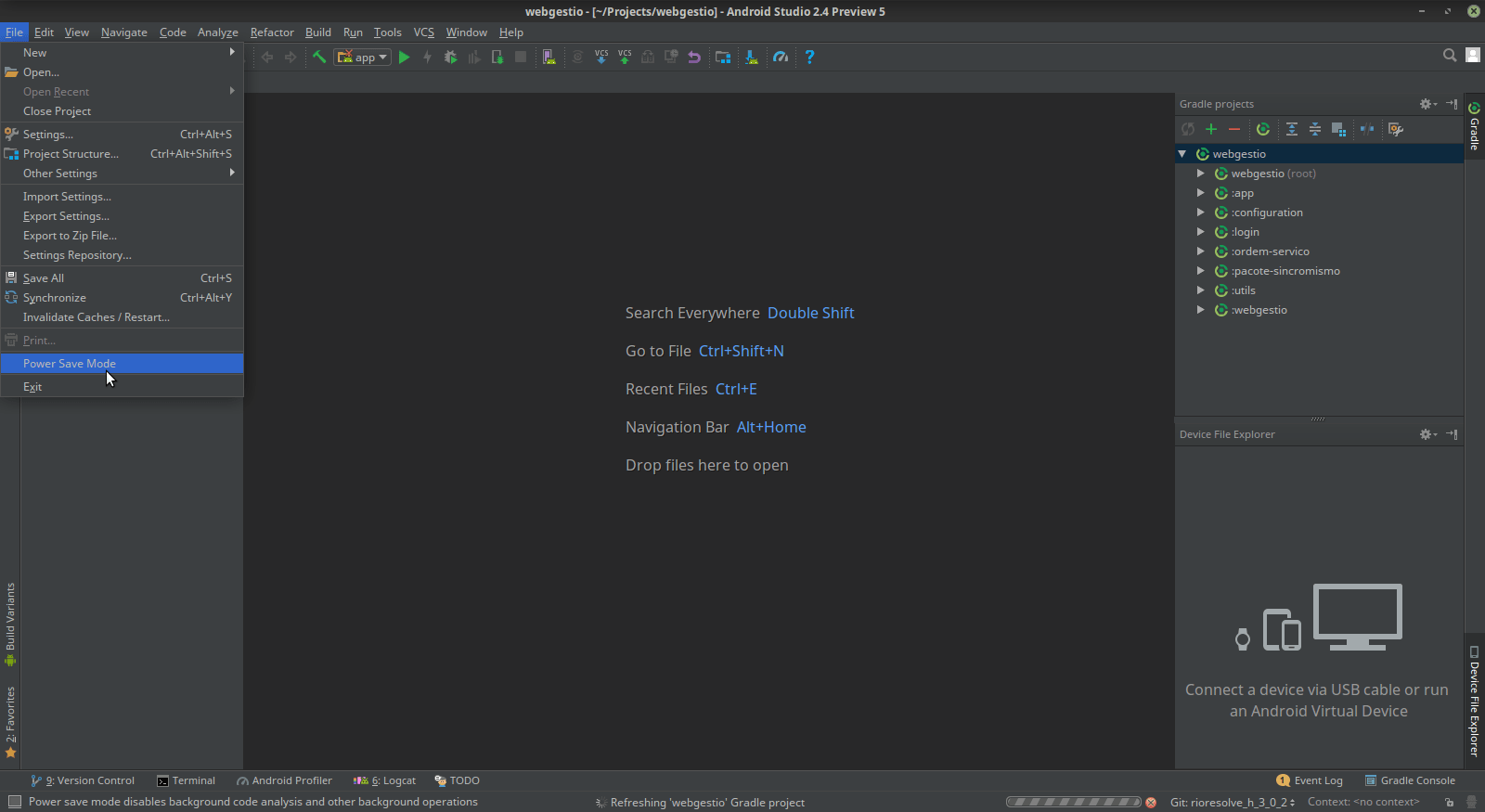Viewport: 1485px width, 812px height.
Task: Click Context: <no context> in status bar
Action: click(1363, 803)
